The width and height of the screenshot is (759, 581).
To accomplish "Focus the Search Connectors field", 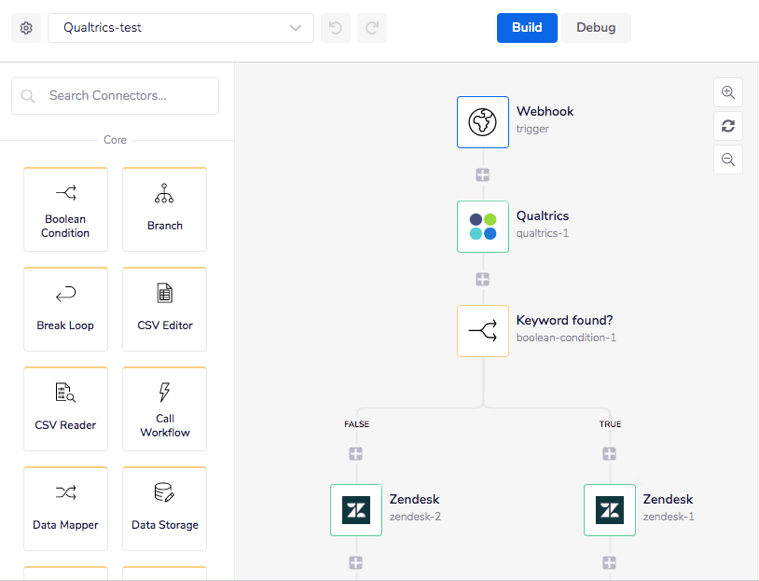I will [115, 96].
